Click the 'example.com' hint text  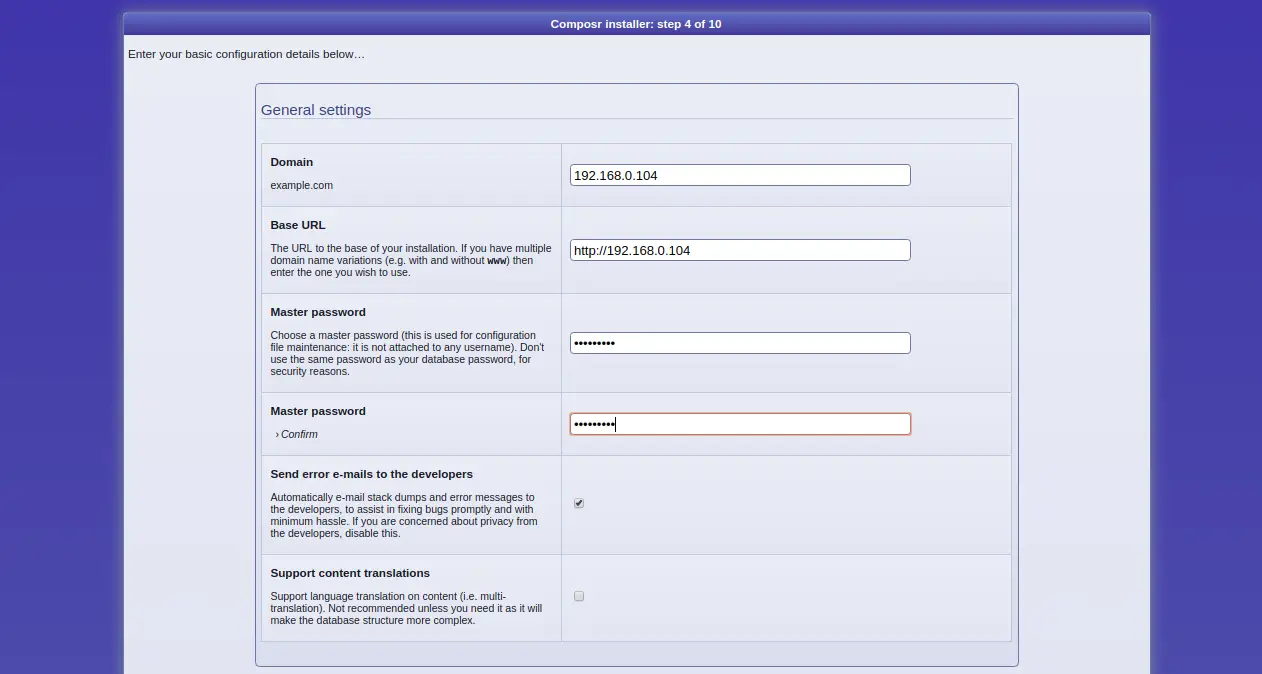pyautogui.click(x=302, y=185)
